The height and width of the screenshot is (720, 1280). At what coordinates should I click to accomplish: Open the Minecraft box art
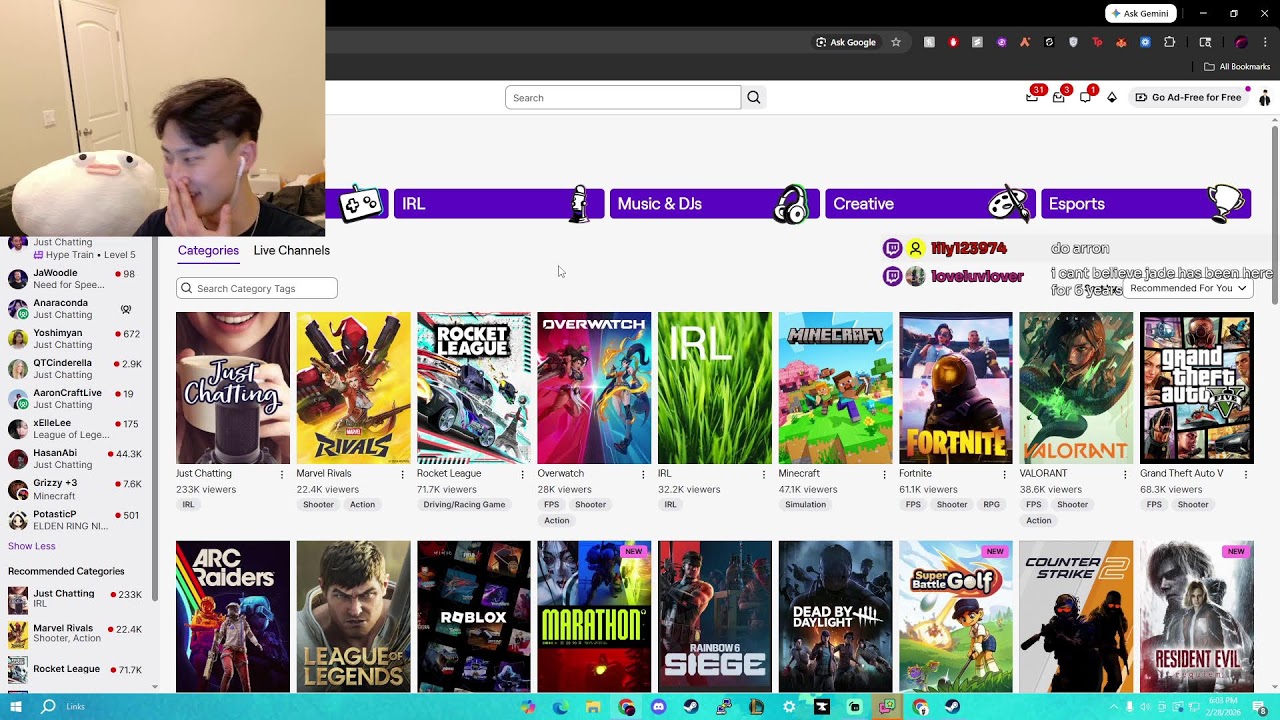(x=835, y=388)
